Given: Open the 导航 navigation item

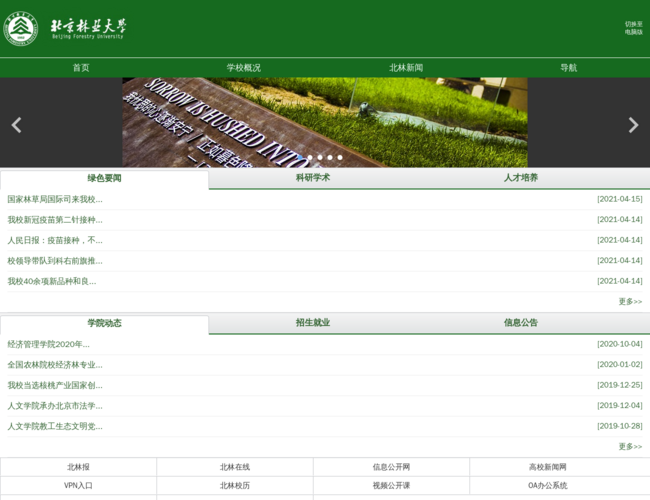Looking at the screenshot, I should (569, 68).
